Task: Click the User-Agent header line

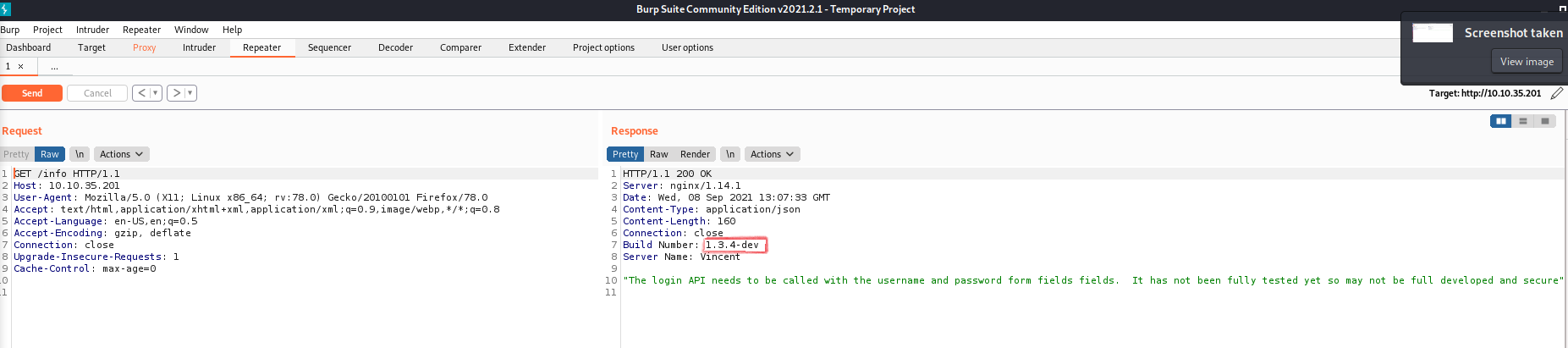Action: 250,197
